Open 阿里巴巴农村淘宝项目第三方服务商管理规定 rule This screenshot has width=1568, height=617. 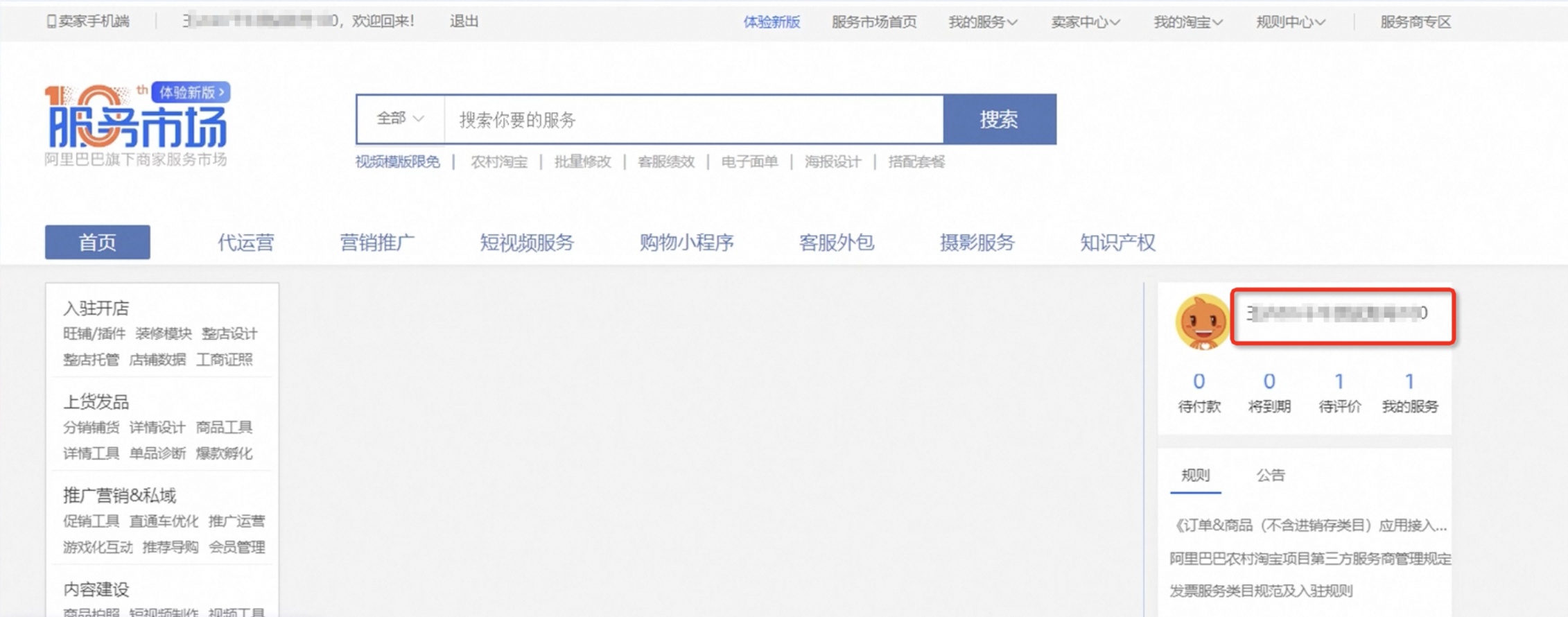[1310, 558]
